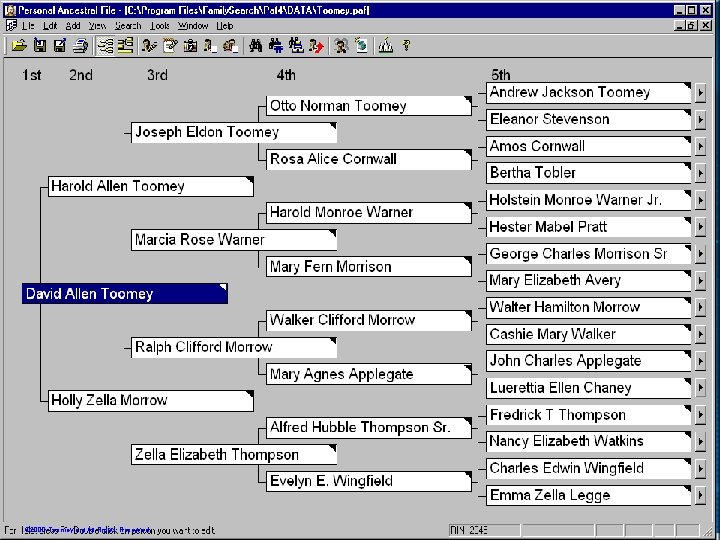Expand ancestors arrow beside George Charles Morrison Sr
This screenshot has height=540, width=720.
coord(700,254)
